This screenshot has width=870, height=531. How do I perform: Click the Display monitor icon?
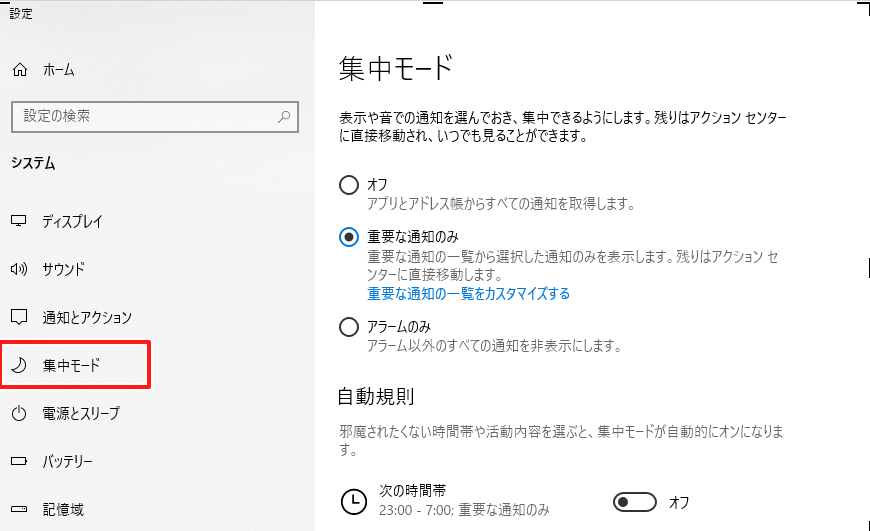[x=19, y=221]
